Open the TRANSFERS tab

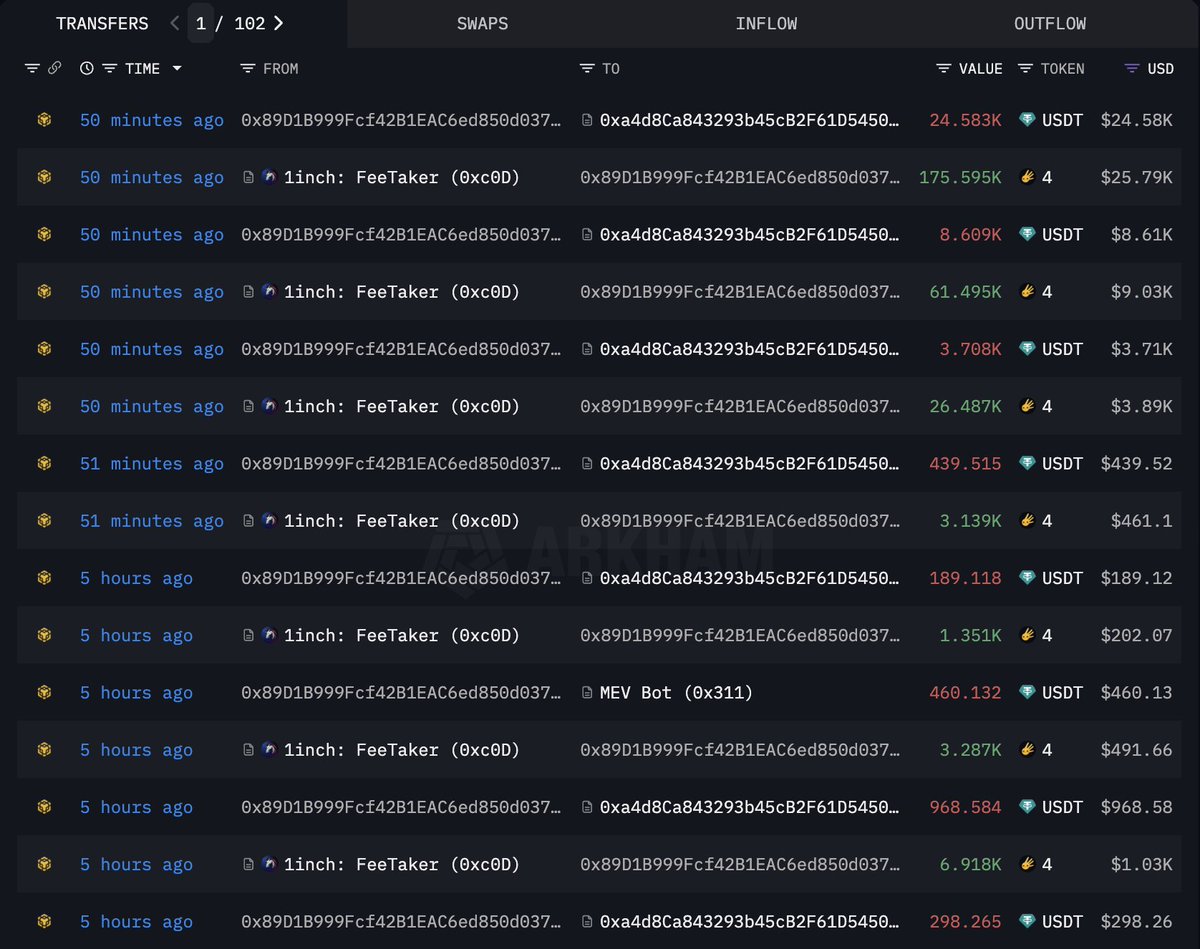tap(102, 23)
